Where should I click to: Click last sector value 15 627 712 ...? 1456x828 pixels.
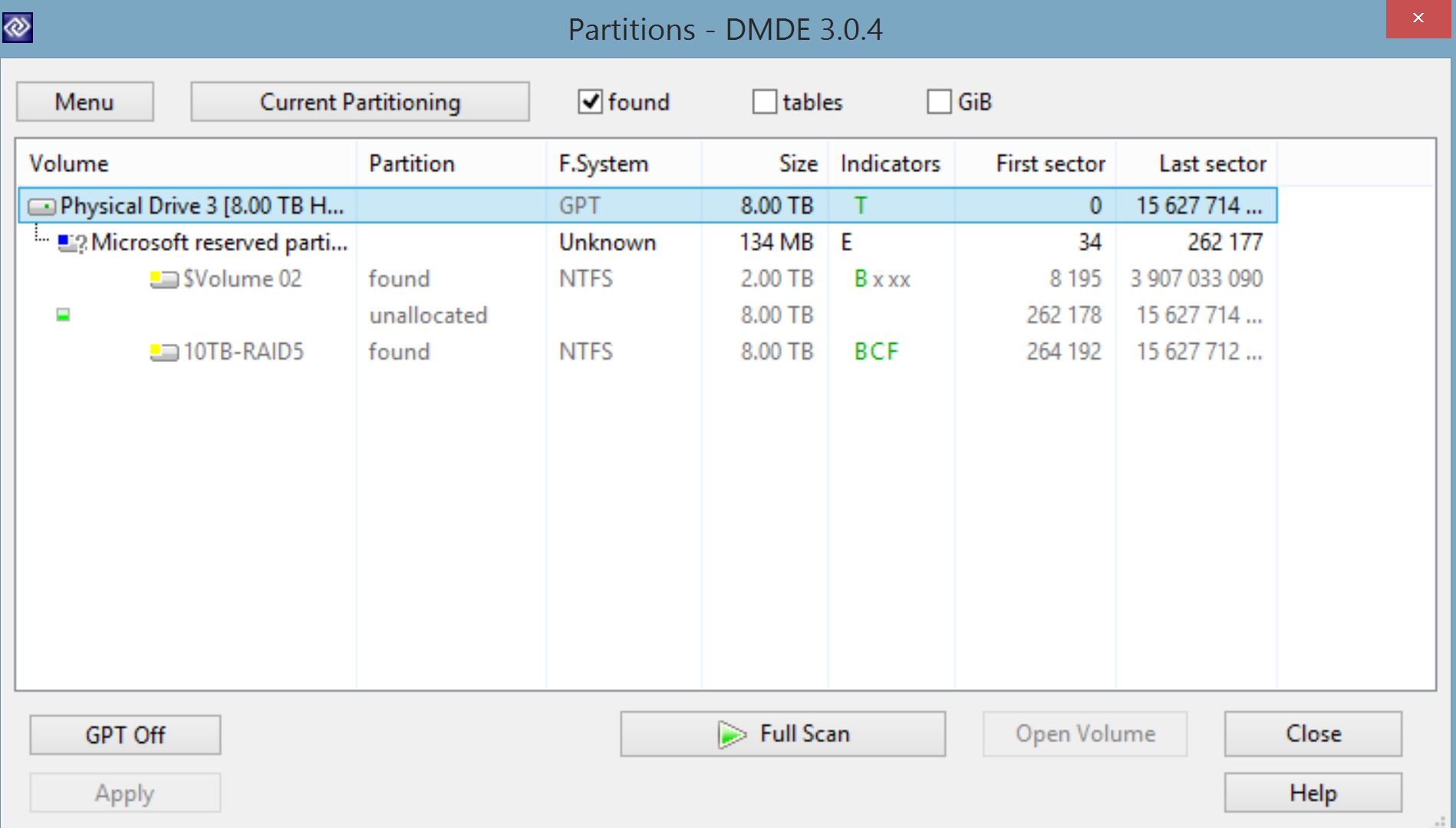point(1199,351)
